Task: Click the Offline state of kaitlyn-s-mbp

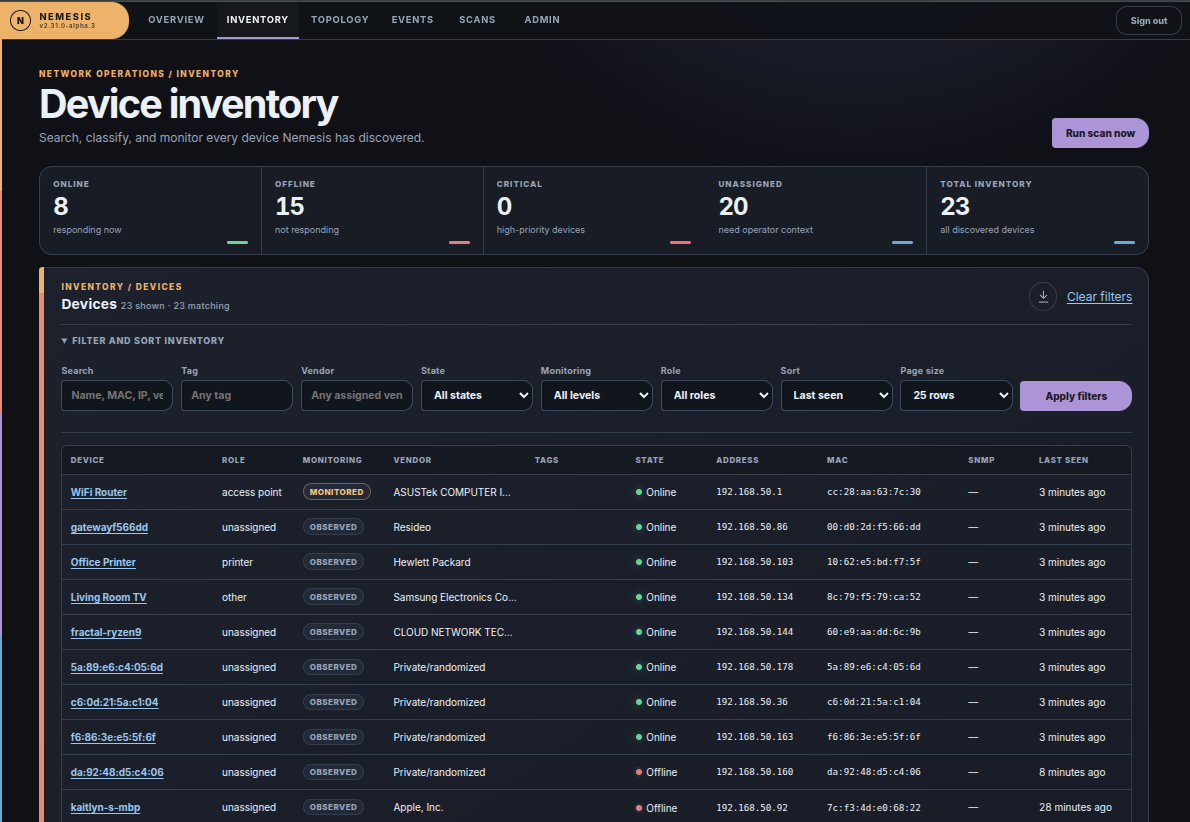Action: pos(656,808)
